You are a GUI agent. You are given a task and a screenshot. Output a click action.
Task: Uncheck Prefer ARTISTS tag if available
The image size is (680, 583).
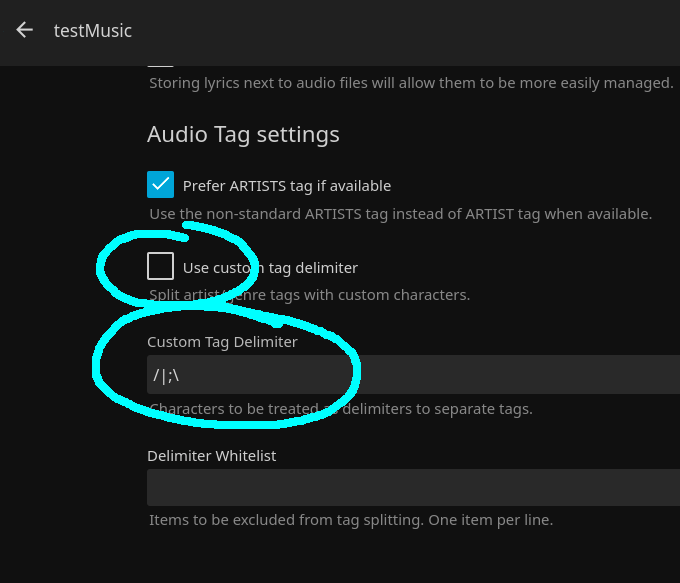point(160,185)
